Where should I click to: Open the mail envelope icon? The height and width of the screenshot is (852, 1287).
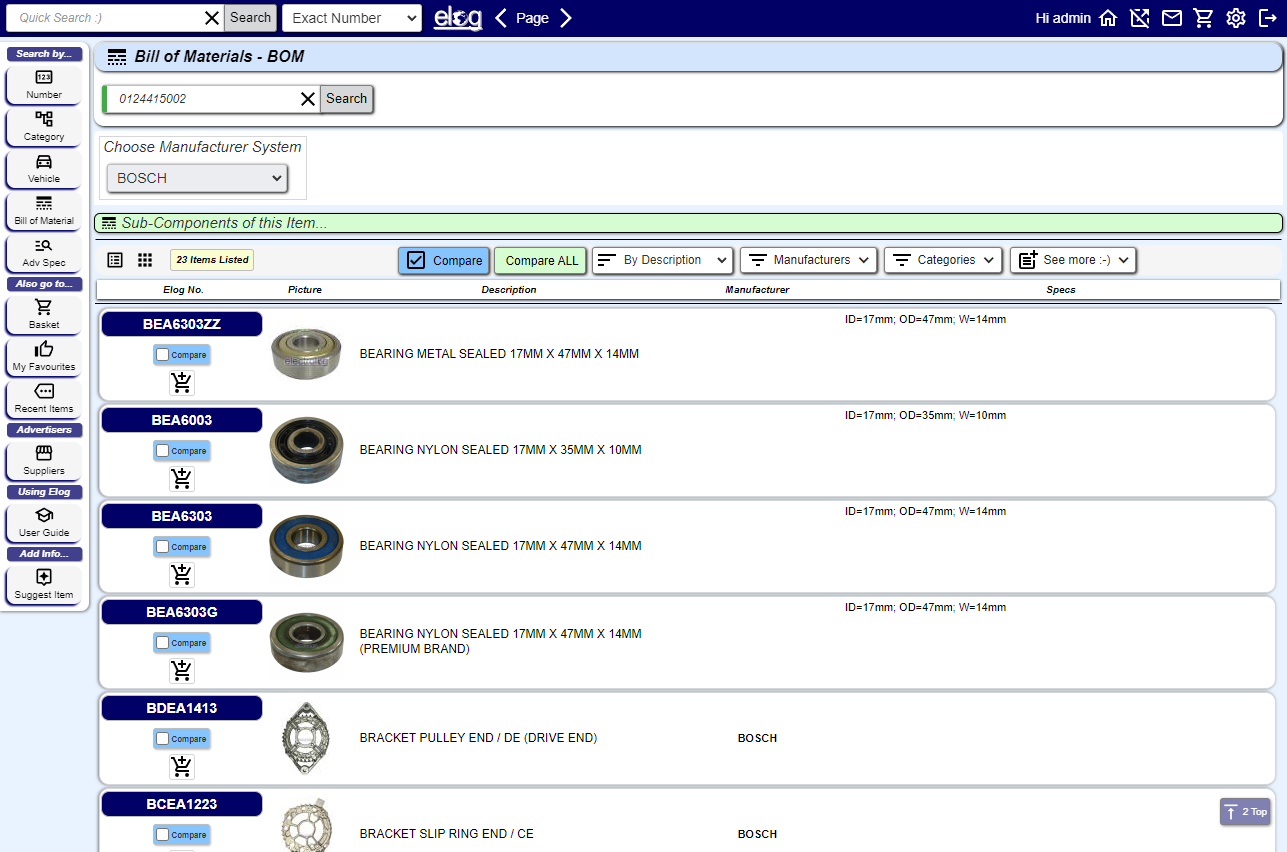pyautogui.click(x=1171, y=18)
